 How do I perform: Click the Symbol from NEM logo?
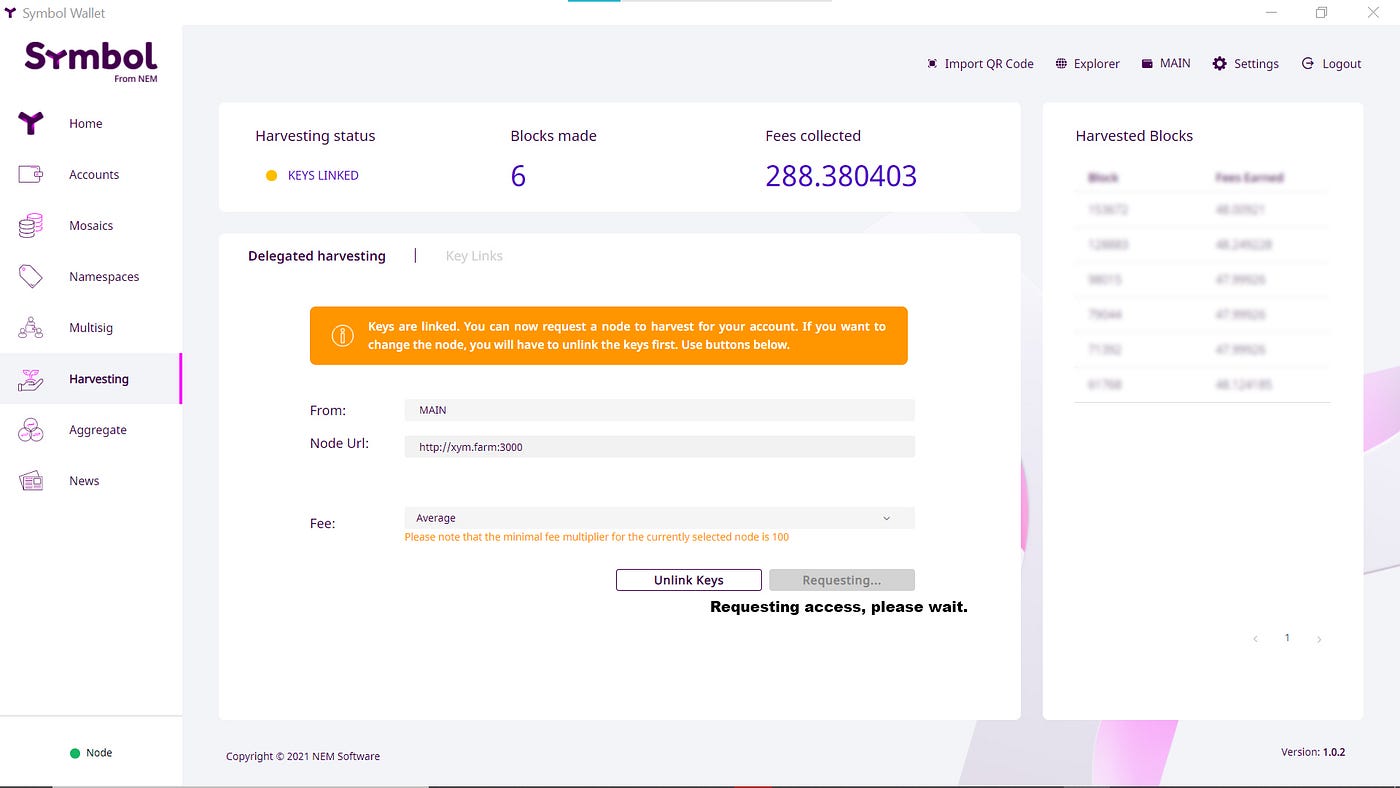tap(91, 61)
